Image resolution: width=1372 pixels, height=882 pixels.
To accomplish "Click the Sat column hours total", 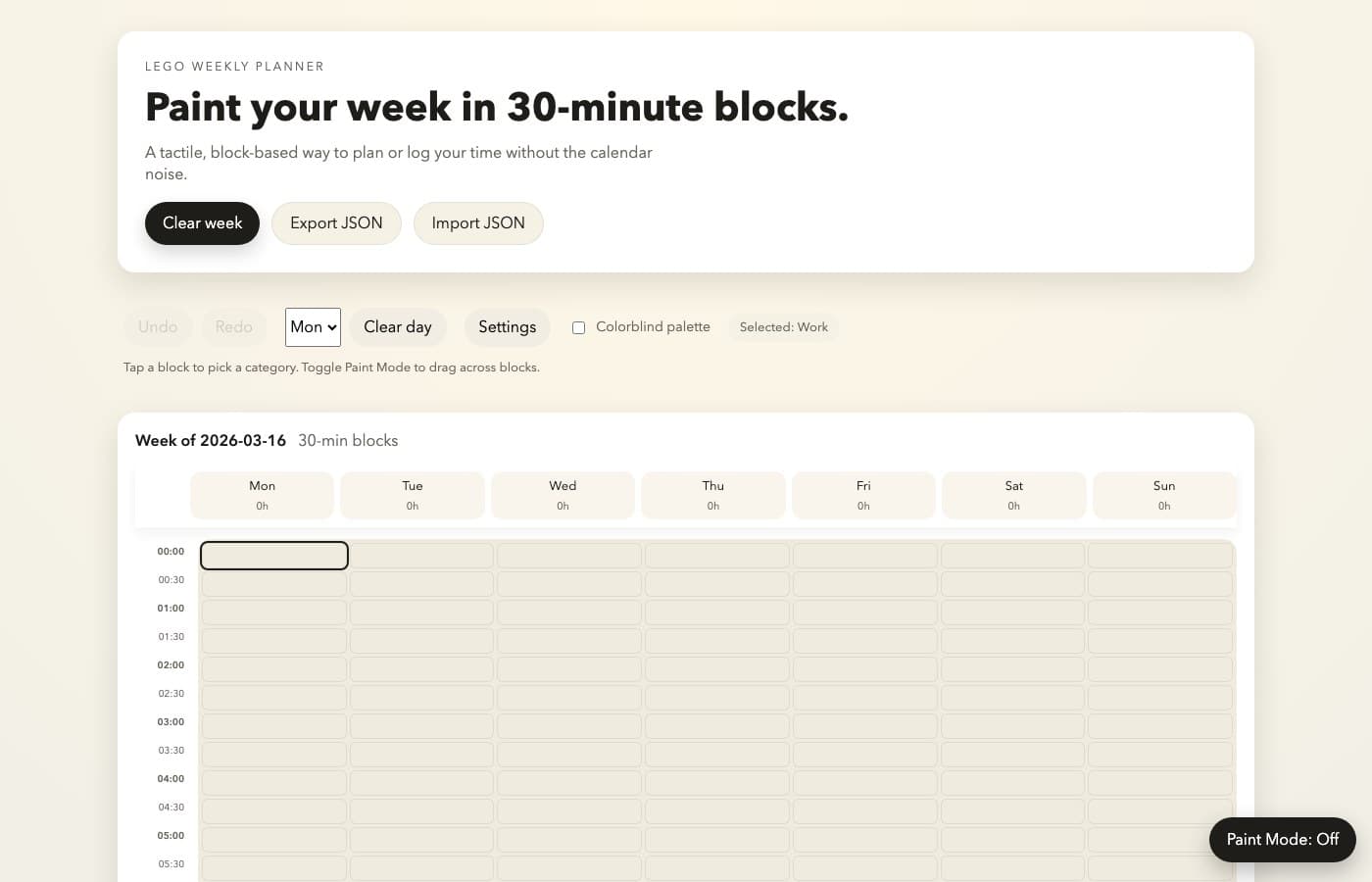I will (x=1013, y=506).
